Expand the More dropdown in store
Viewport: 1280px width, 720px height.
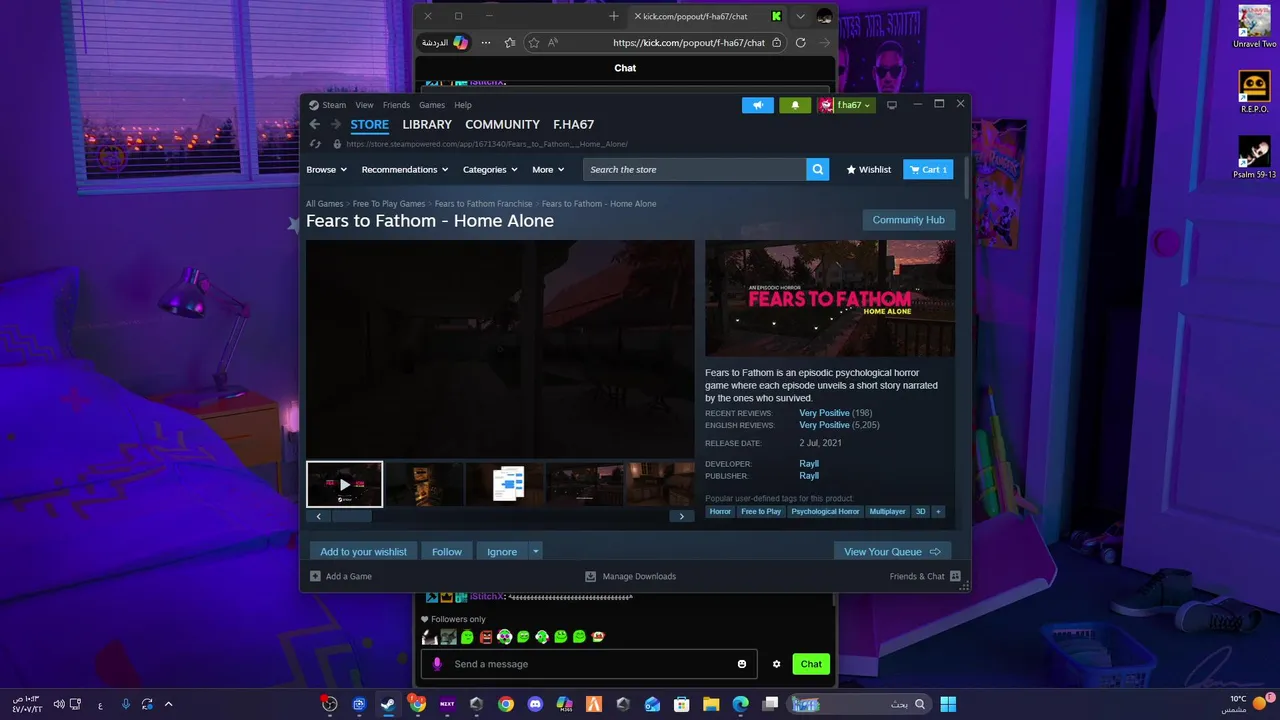548,170
